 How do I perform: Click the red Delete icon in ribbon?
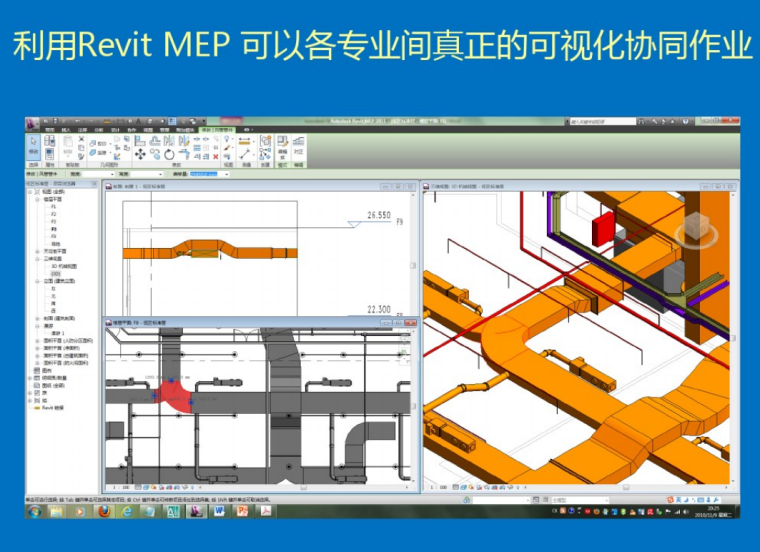pyautogui.click(x=215, y=156)
